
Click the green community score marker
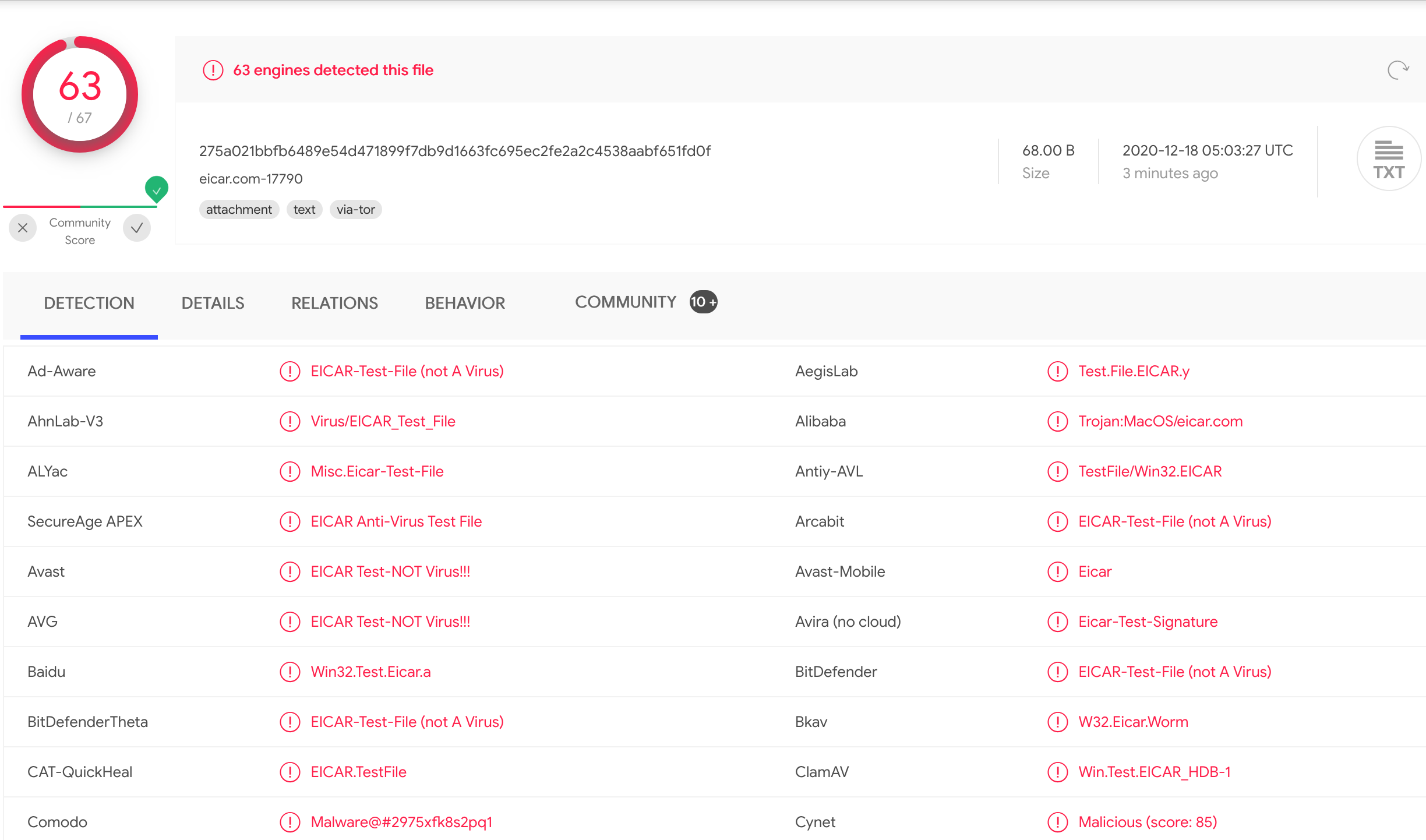(157, 189)
